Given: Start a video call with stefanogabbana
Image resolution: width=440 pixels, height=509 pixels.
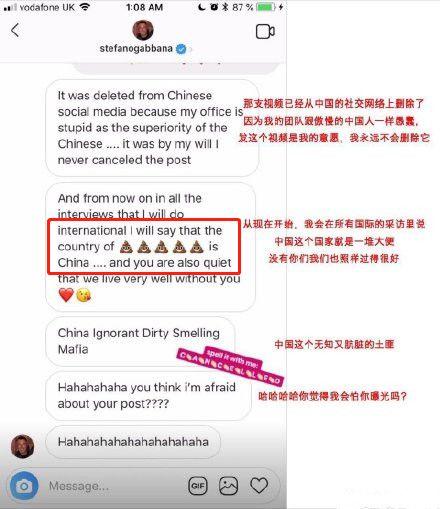Looking at the screenshot, I should pyautogui.click(x=265, y=32).
